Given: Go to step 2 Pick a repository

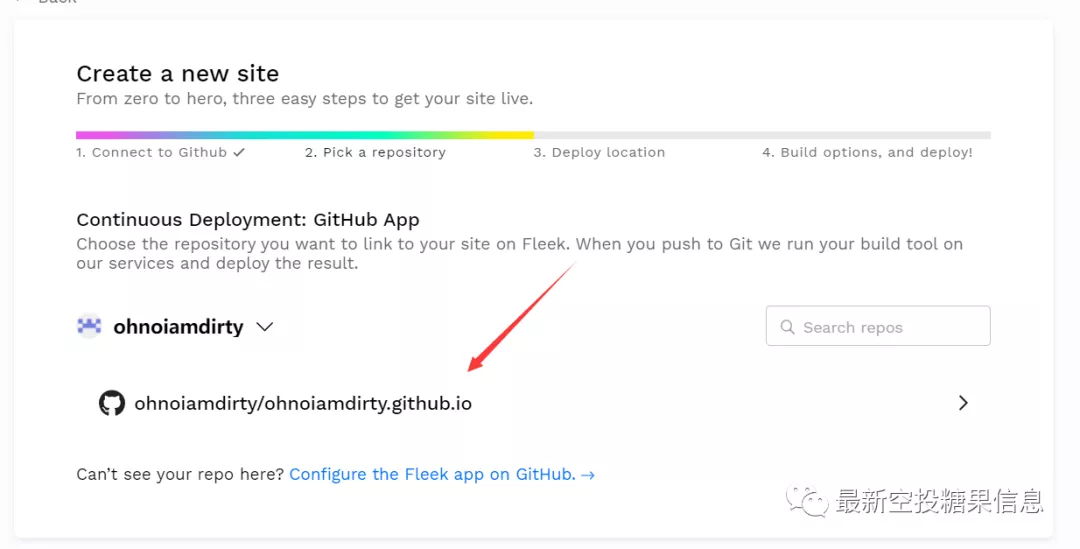Looking at the screenshot, I should [x=375, y=152].
